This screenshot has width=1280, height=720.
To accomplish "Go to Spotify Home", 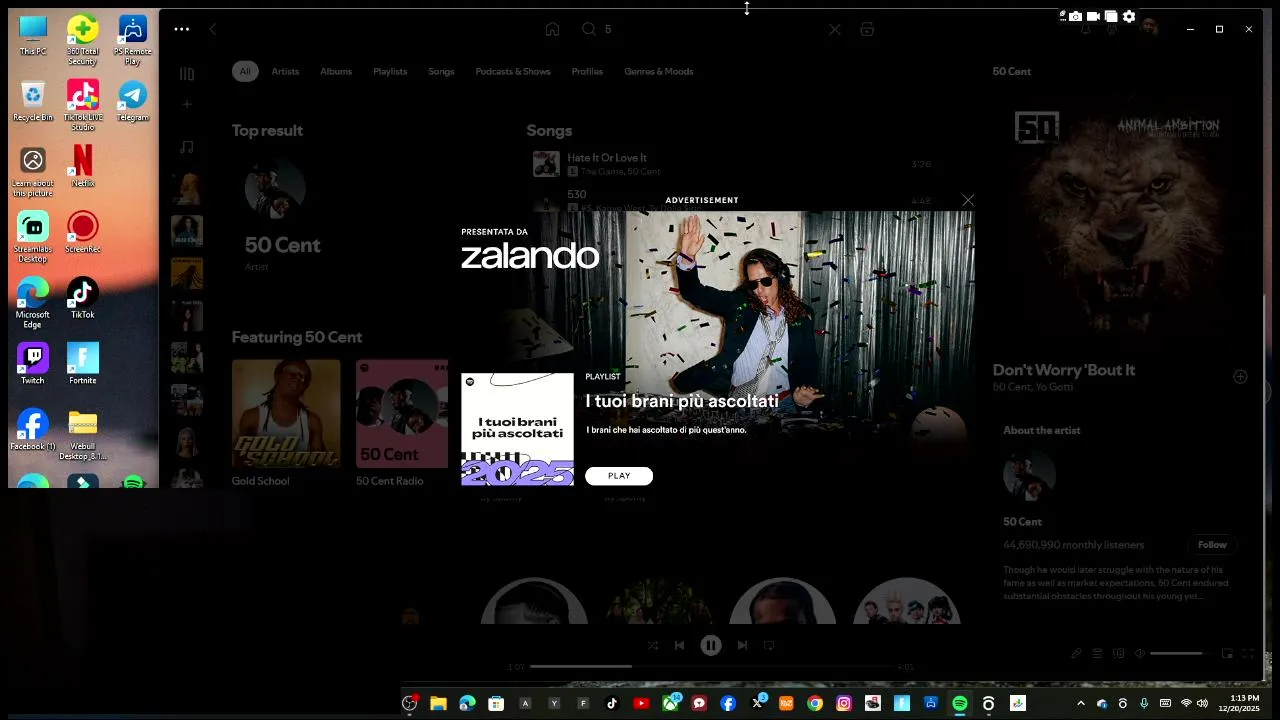I will [x=552, y=29].
